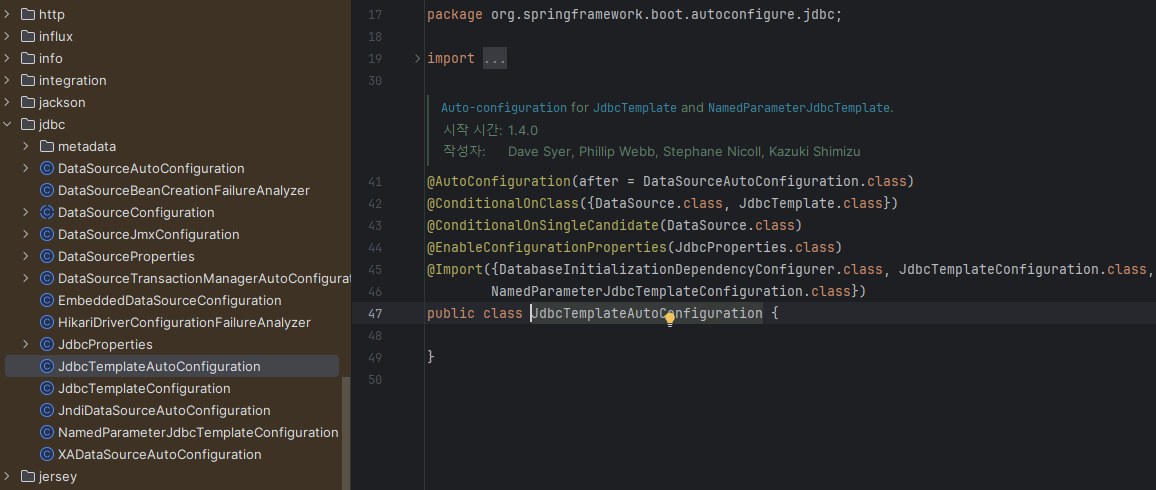Click EmbeddedDataSourceConfiguration class icon
Screen dimensions: 1156x490
[x=47, y=301]
